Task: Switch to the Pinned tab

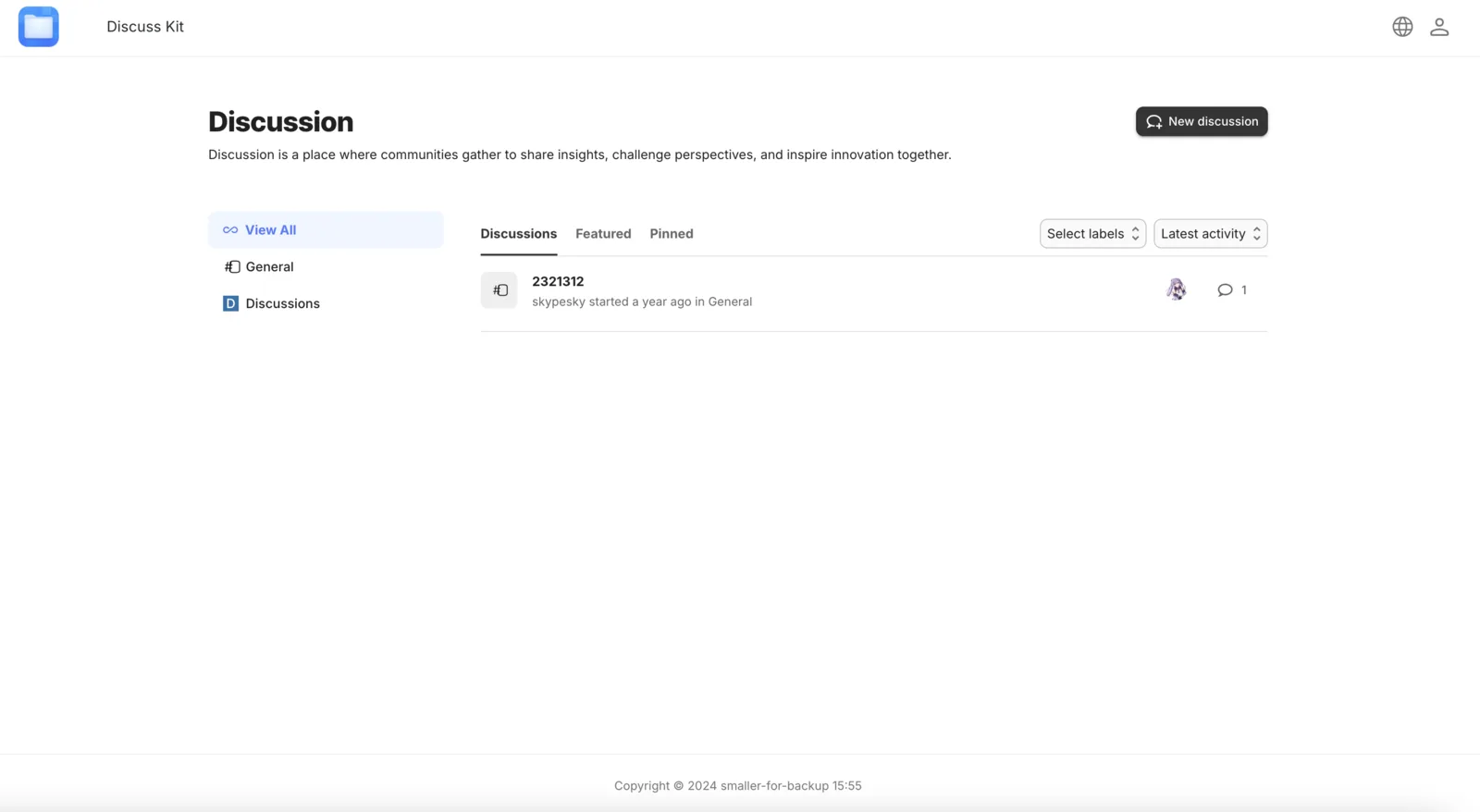Action: [672, 234]
